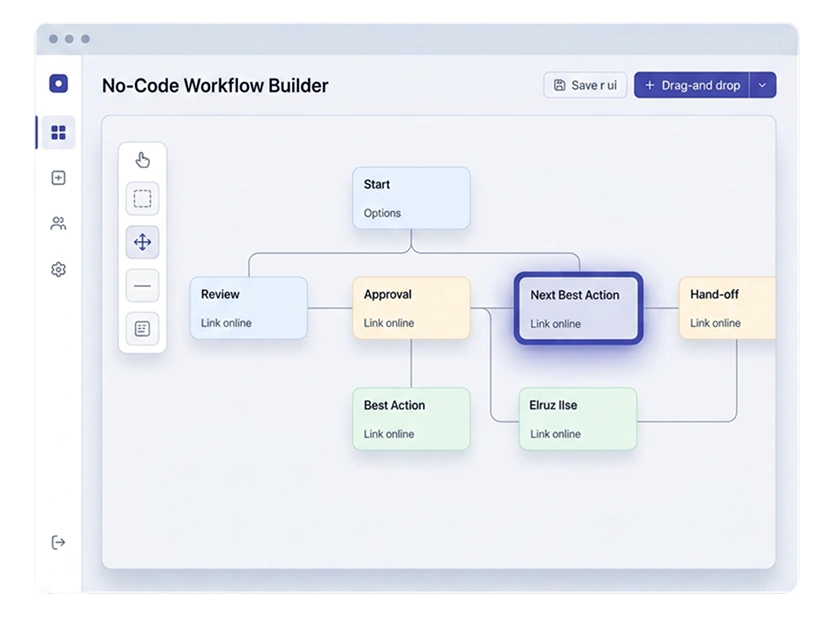Click the form layout tool icon
The image size is (822, 618).
(x=142, y=329)
